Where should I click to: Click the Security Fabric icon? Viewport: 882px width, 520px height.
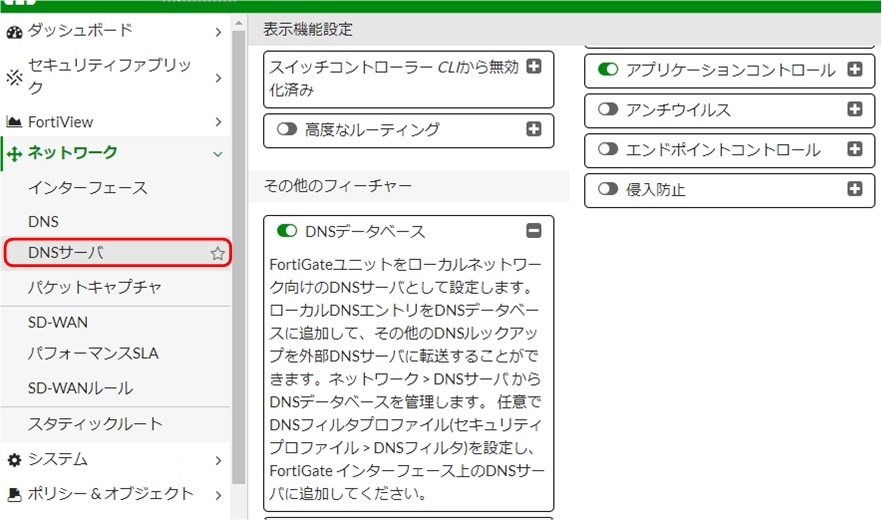[14, 77]
